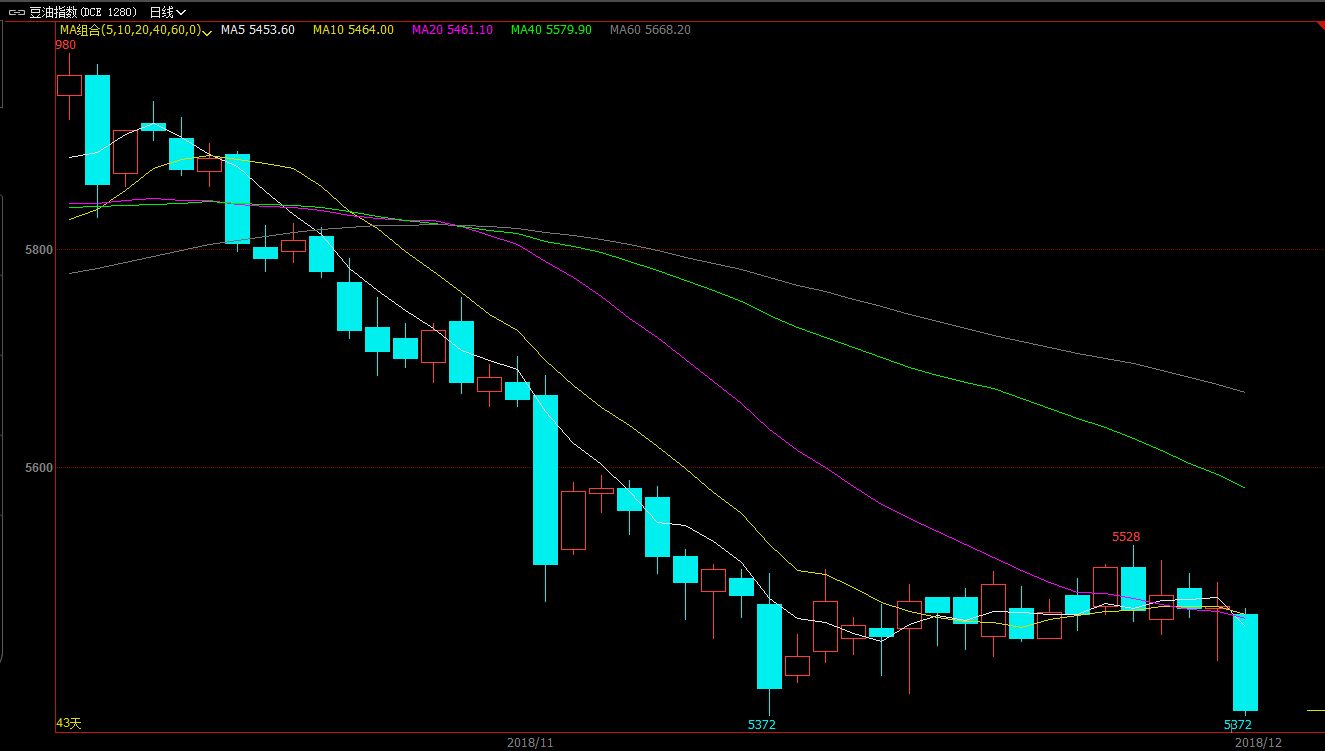The height and width of the screenshot is (751, 1325).
Task: Click the red 5528 high price label
Action: click(1126, 537)
